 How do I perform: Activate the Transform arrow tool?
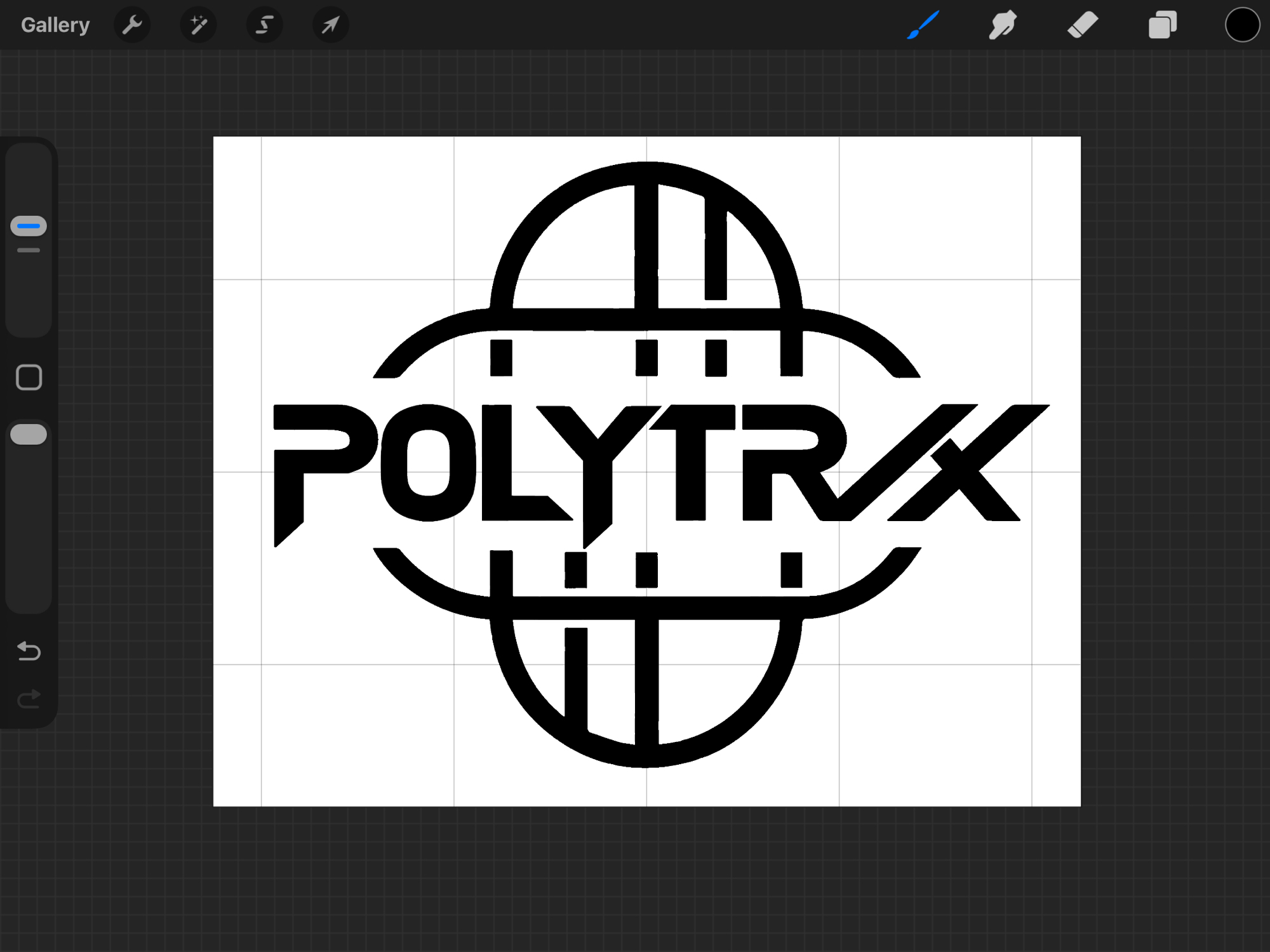click(330, 25)
